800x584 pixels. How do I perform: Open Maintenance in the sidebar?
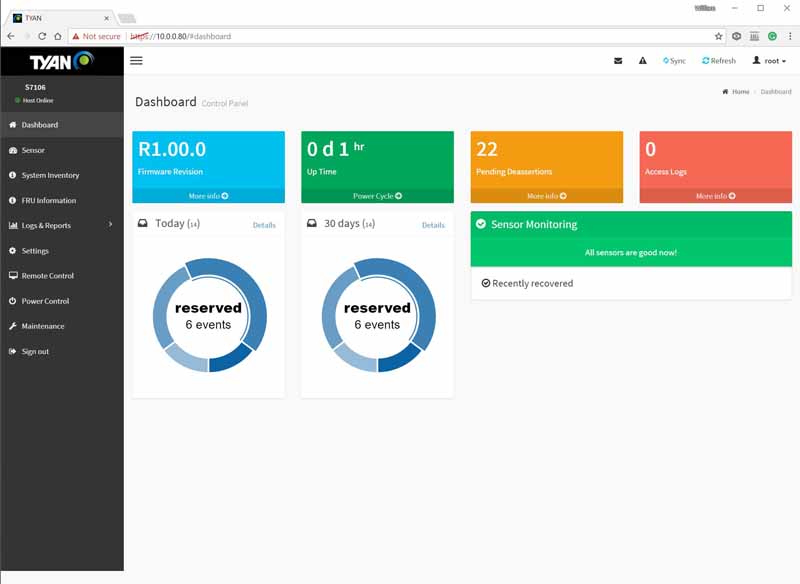click(62, 326)
